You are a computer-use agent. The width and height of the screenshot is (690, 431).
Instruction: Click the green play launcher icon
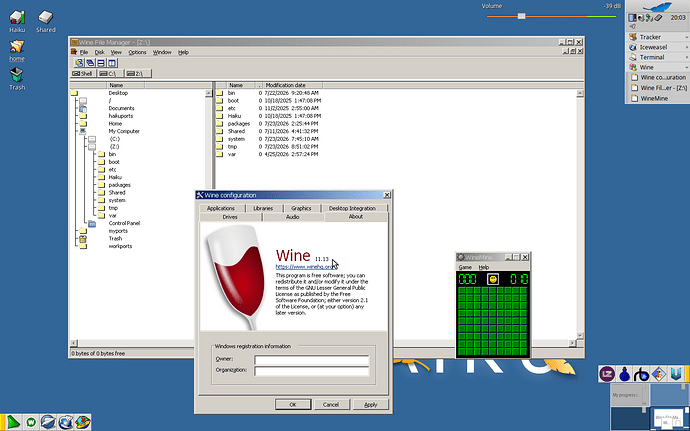[x=14, y=422]
